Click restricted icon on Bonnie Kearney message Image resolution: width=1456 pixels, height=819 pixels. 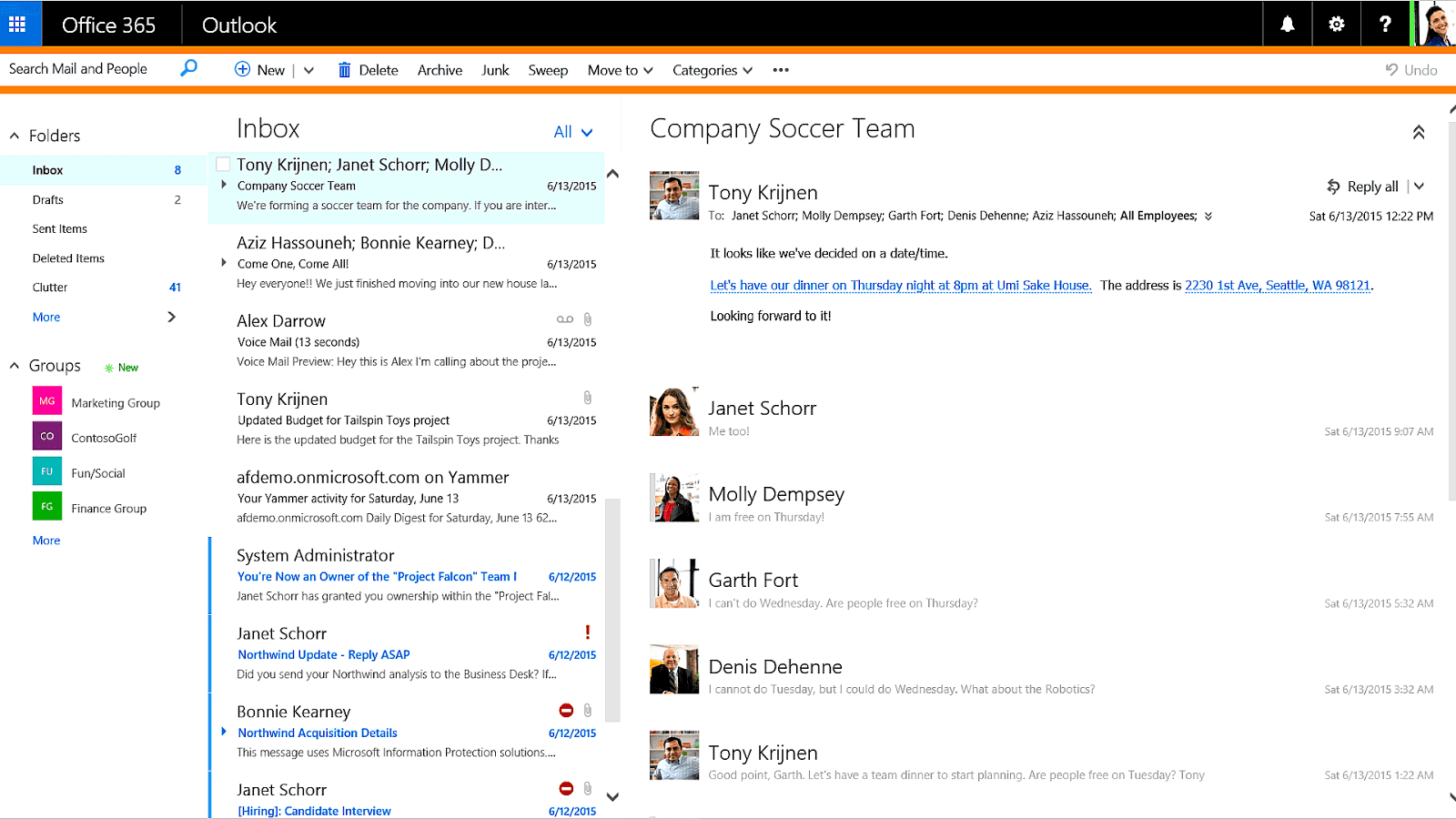click(566, 711)
